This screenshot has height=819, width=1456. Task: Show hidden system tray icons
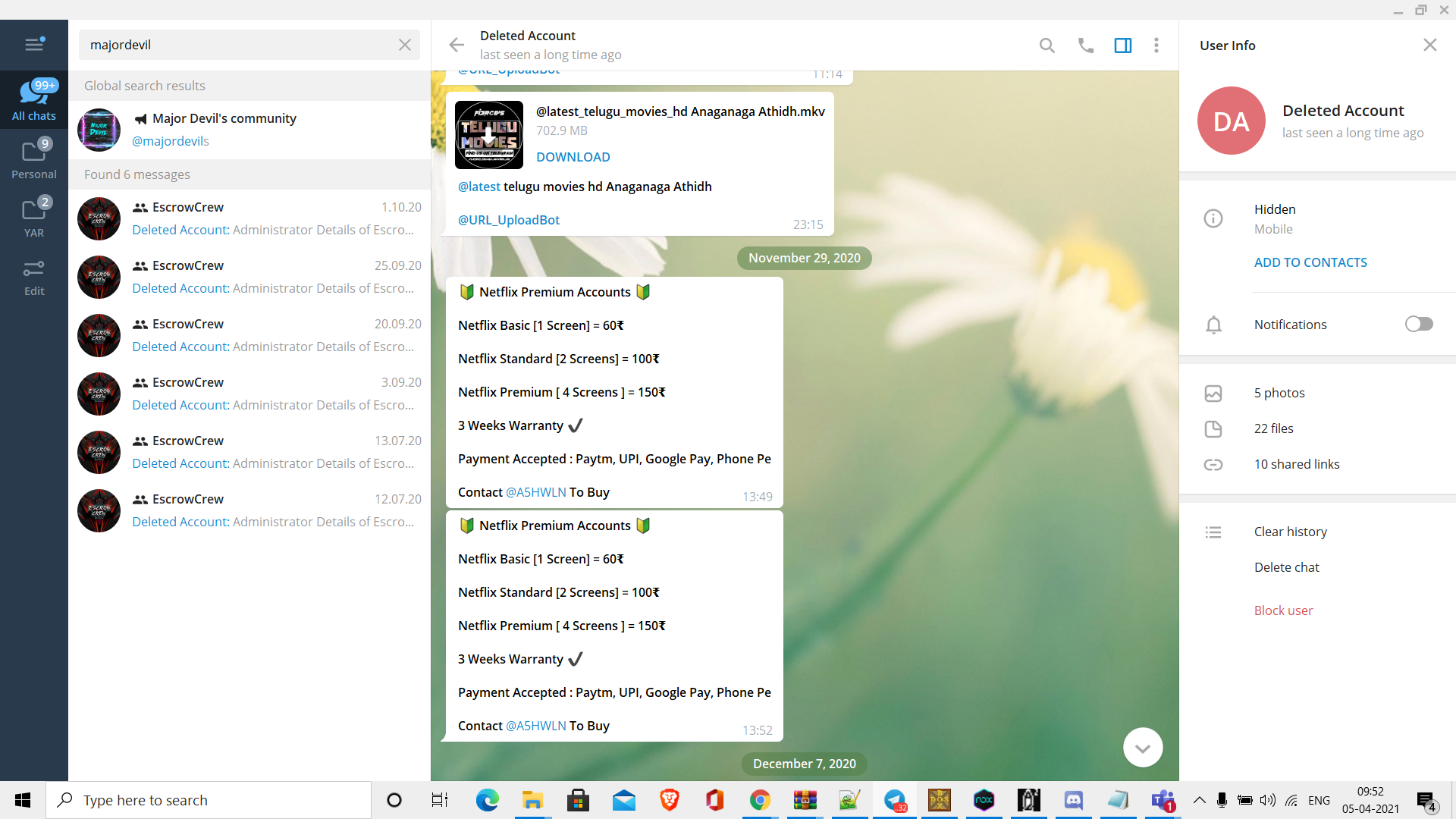pos(1200,800)
